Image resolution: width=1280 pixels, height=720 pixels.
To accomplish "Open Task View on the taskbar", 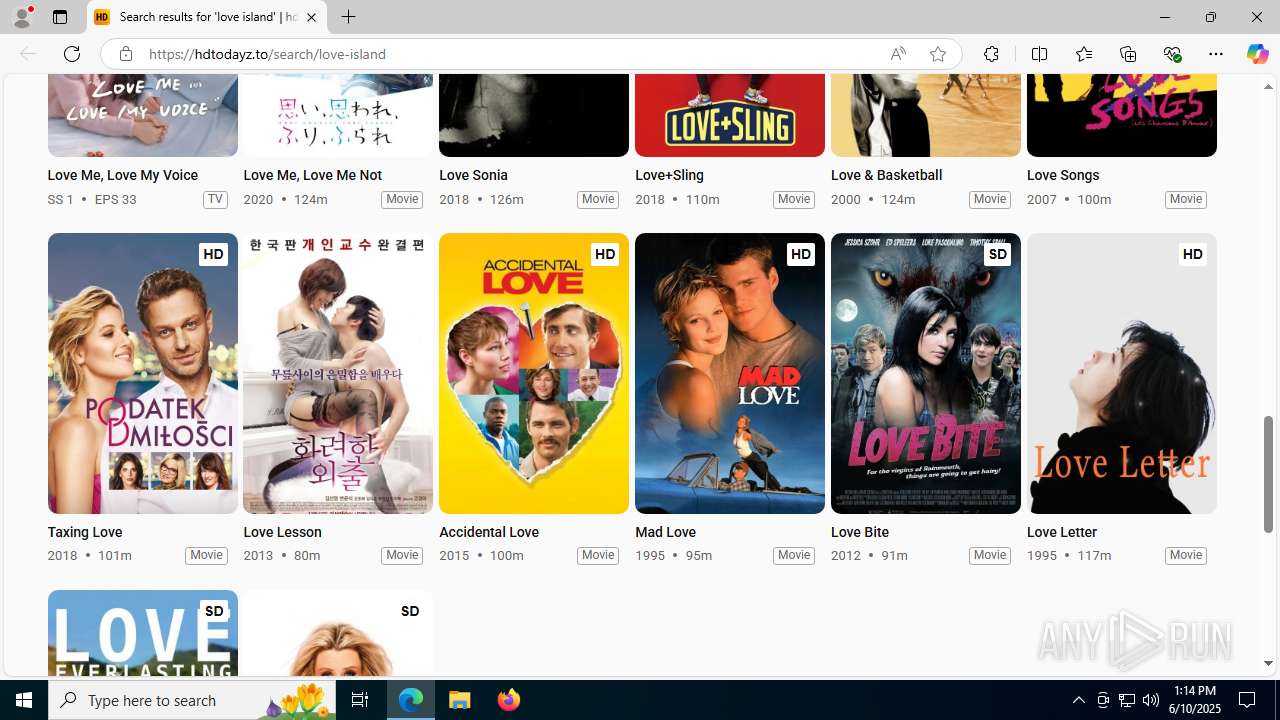I will [360, 700].
